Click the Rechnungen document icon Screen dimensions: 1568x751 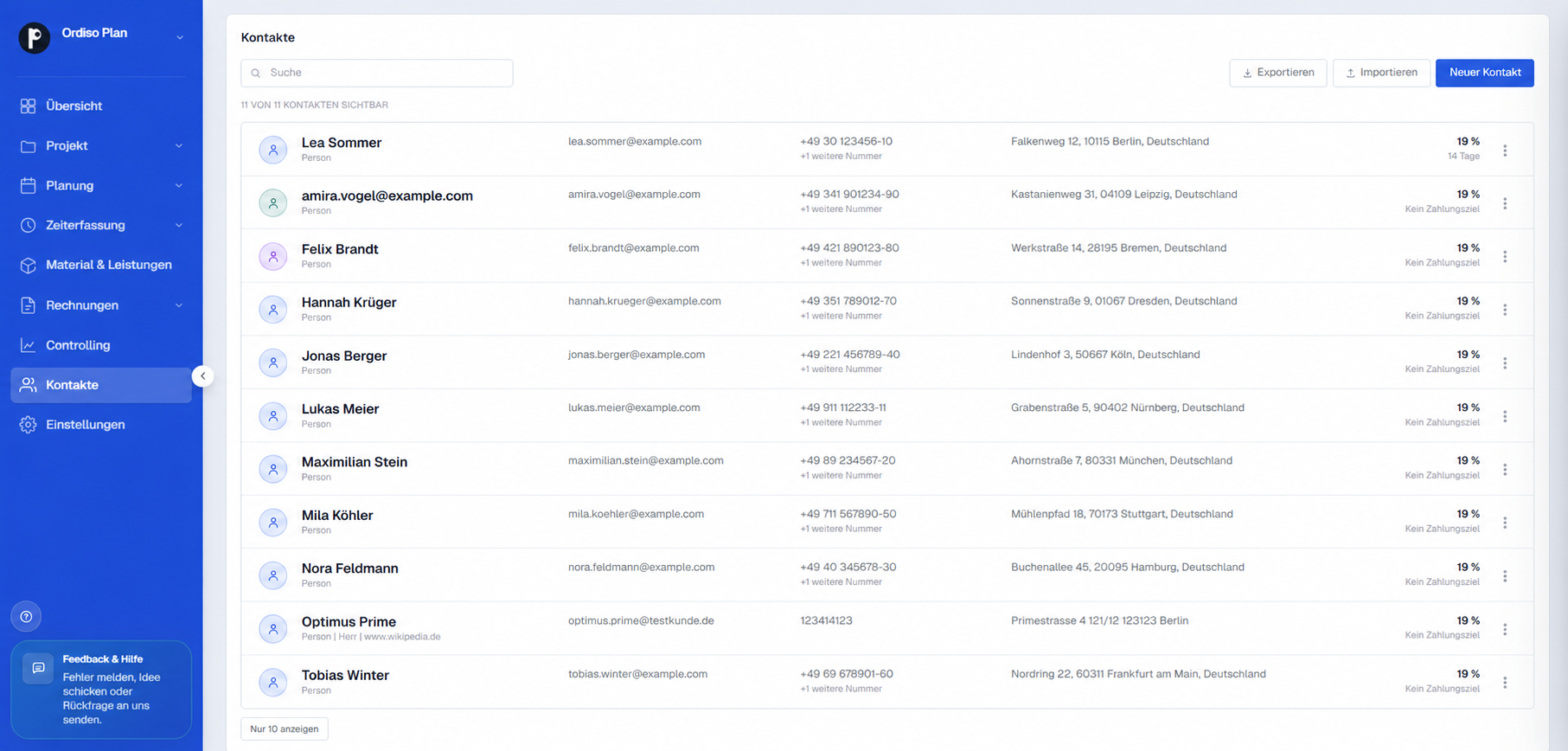tap(28, 305)
